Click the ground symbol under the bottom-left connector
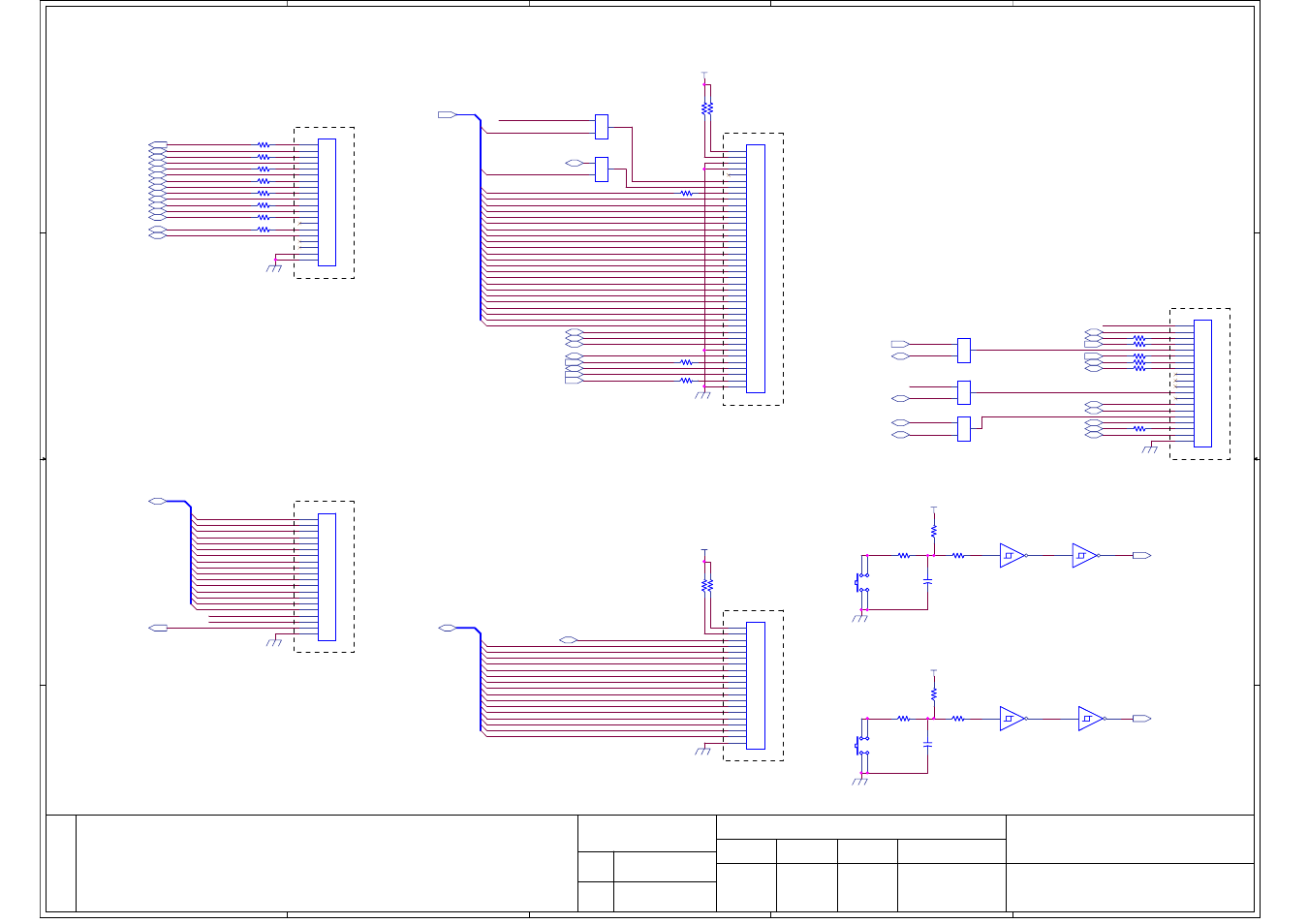The width and height of the screenshot is (1308, 924). tap(274, 642)
